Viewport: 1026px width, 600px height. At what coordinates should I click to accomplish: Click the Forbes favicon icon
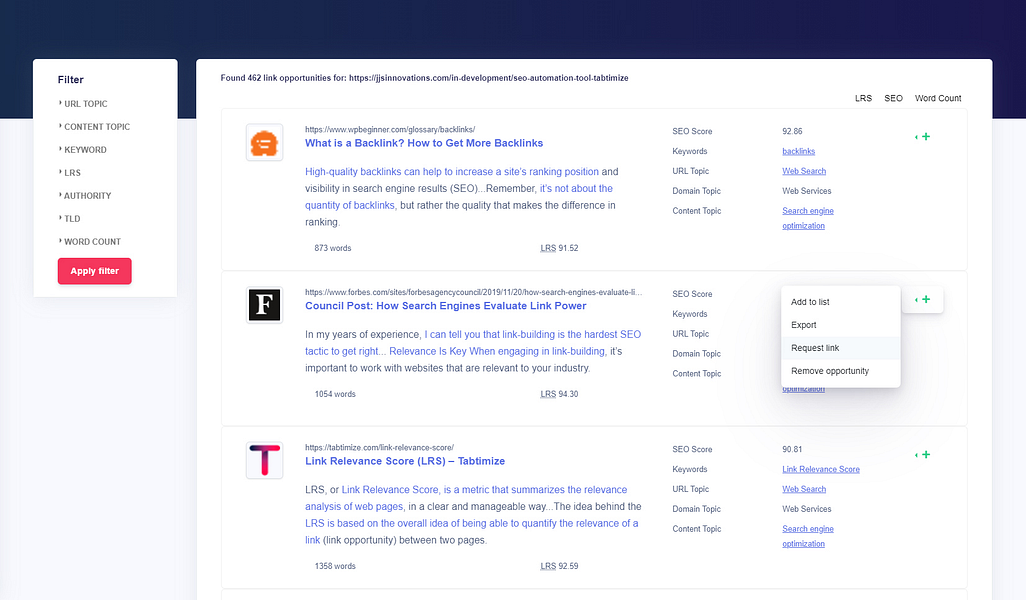(263, 305)
